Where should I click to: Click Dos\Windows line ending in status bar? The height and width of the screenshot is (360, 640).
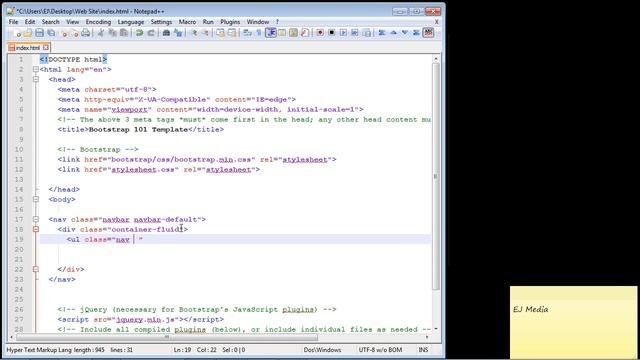(x=322, y=350)
